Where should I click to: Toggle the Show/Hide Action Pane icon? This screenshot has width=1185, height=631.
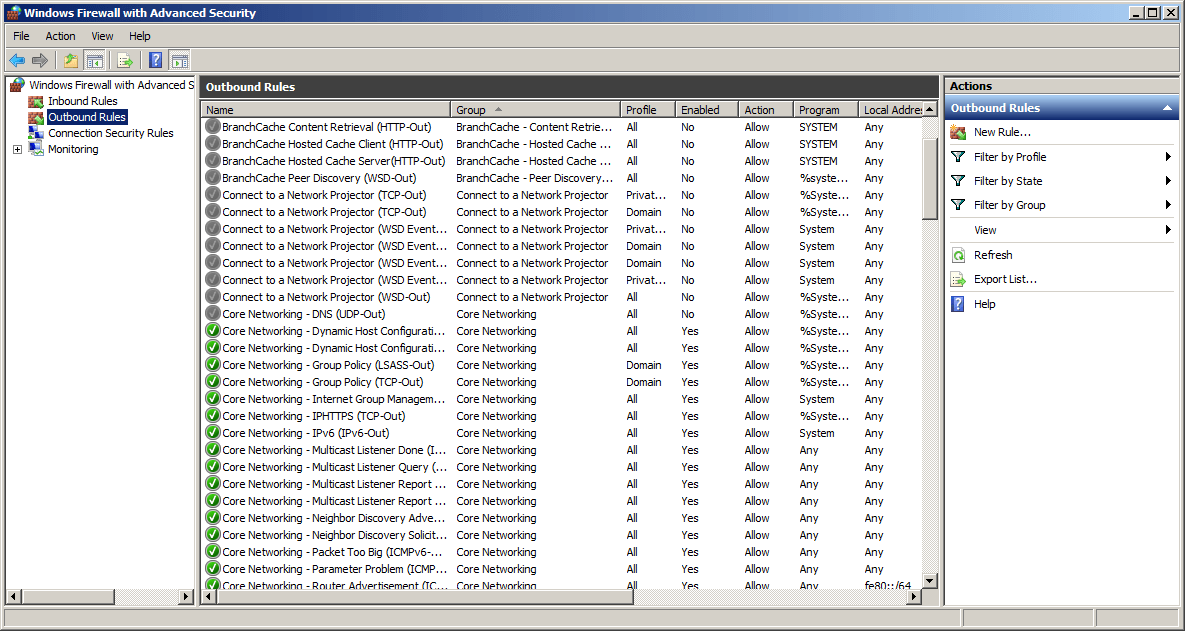click(179, 60)
